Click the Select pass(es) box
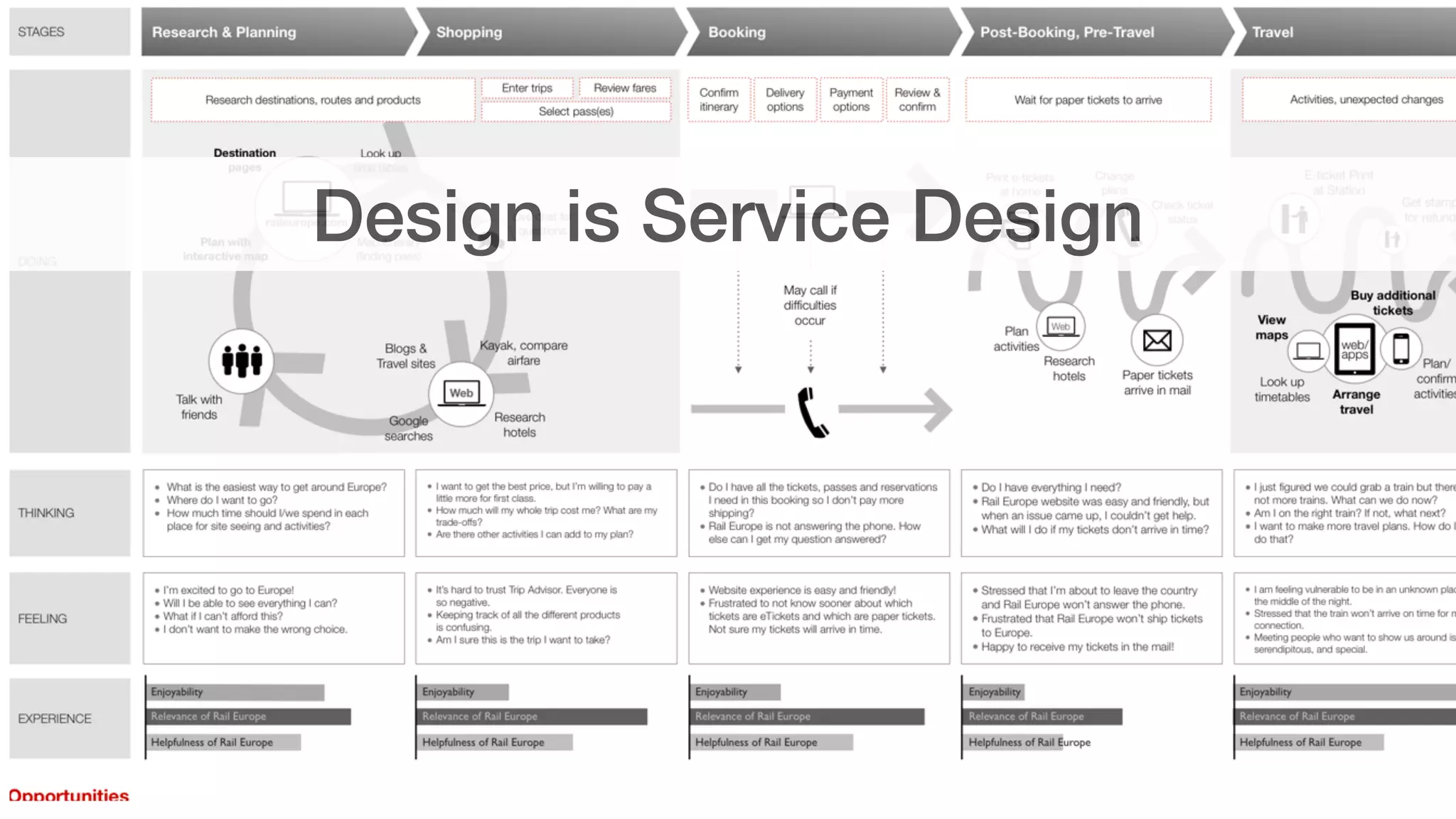 tap(576, 112)
